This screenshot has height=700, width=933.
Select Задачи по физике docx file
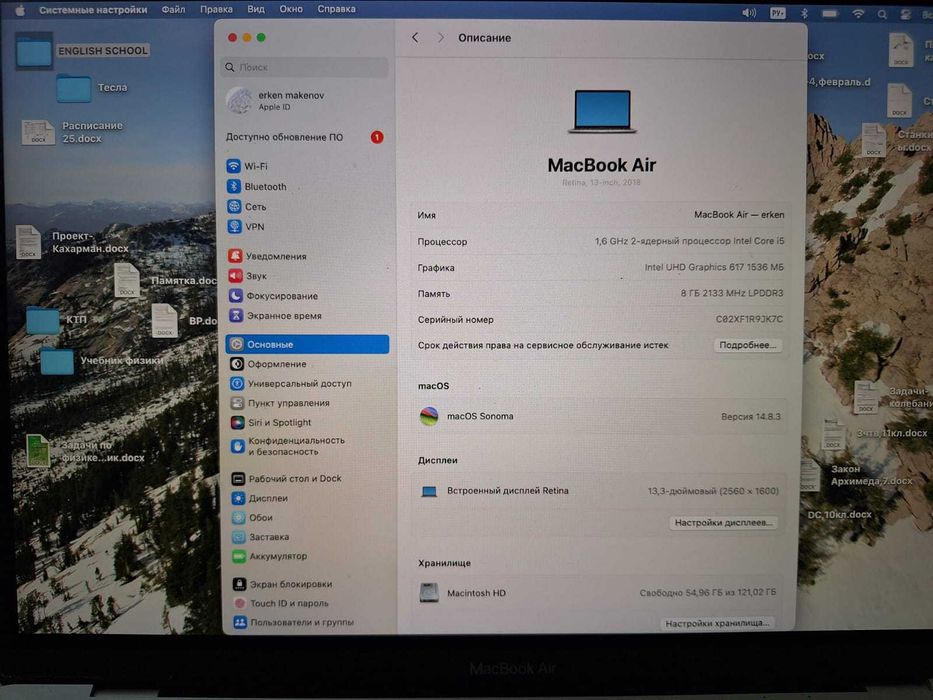pyautogui.click(x=85, y=451)
